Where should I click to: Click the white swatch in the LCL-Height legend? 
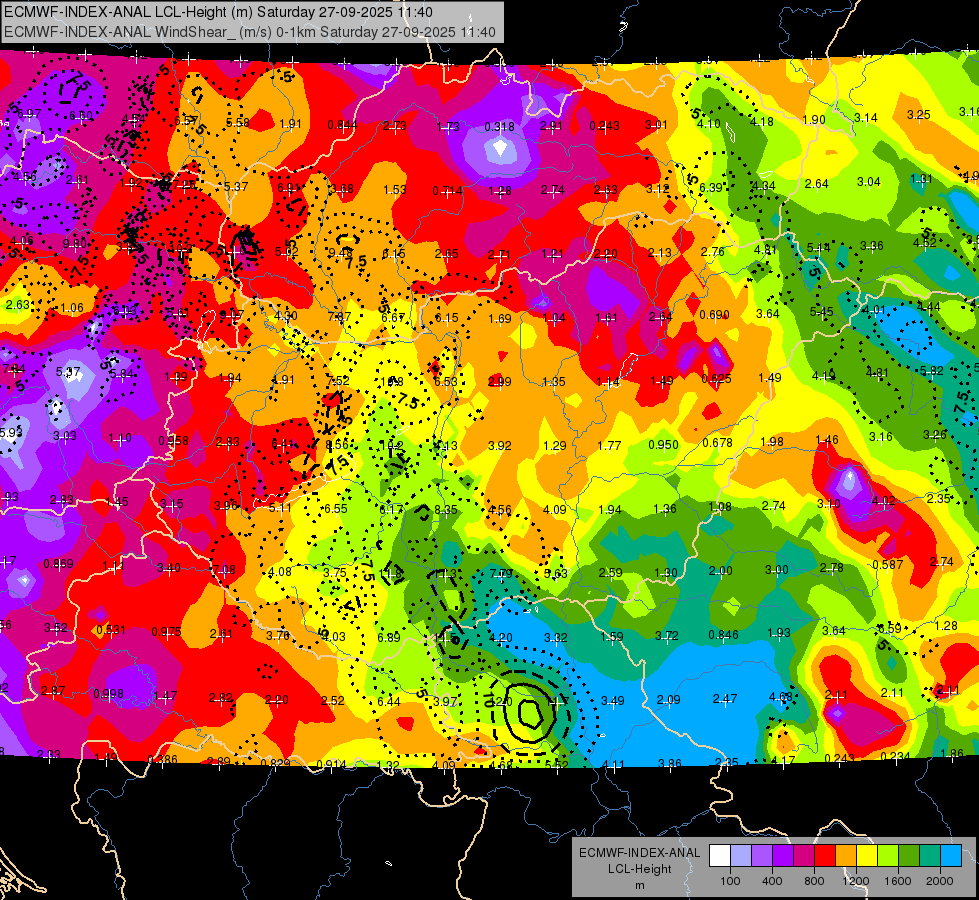pos(720,856)
